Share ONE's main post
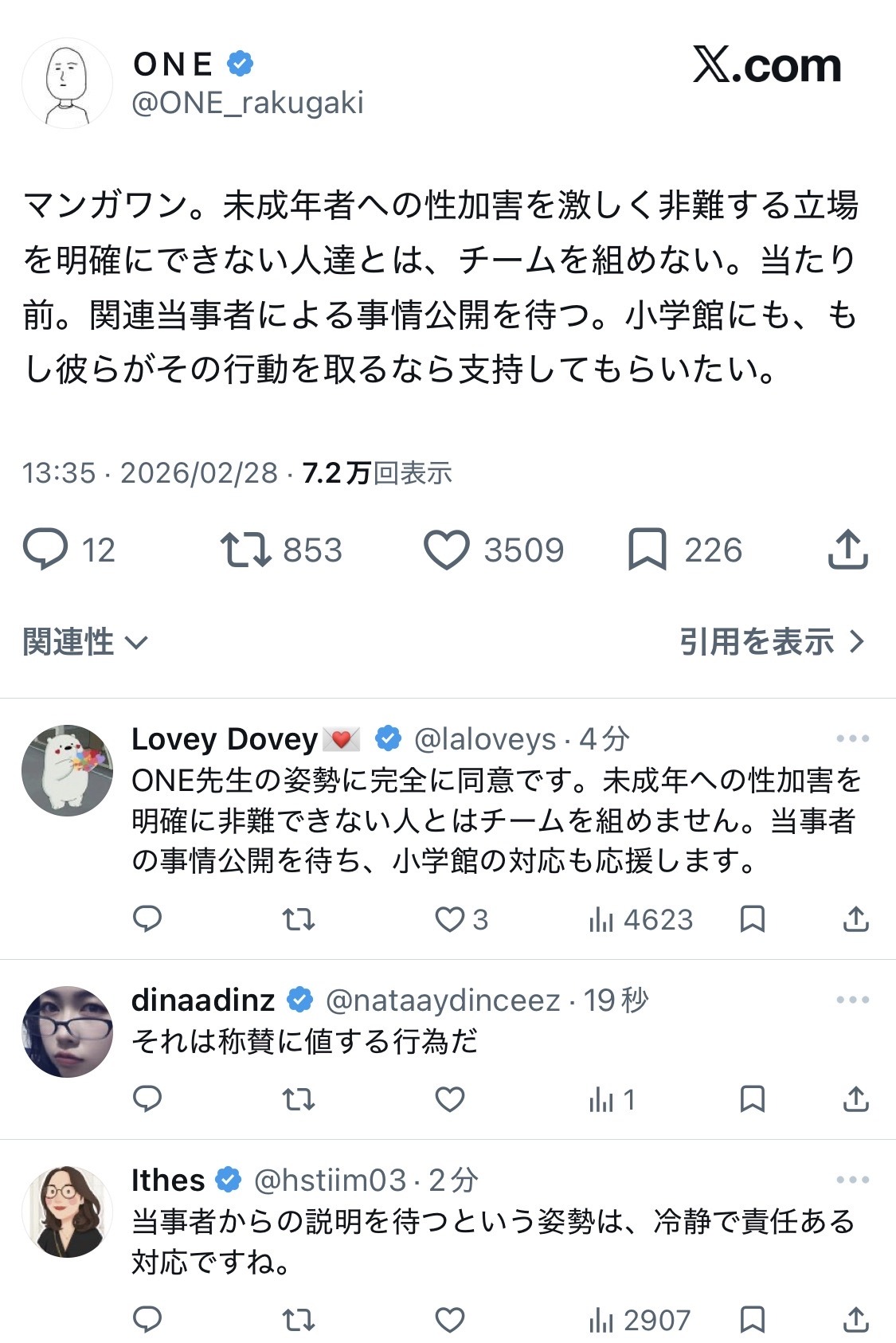The height and width of the screenshot is (1343, 896). [x=847, y=550]
